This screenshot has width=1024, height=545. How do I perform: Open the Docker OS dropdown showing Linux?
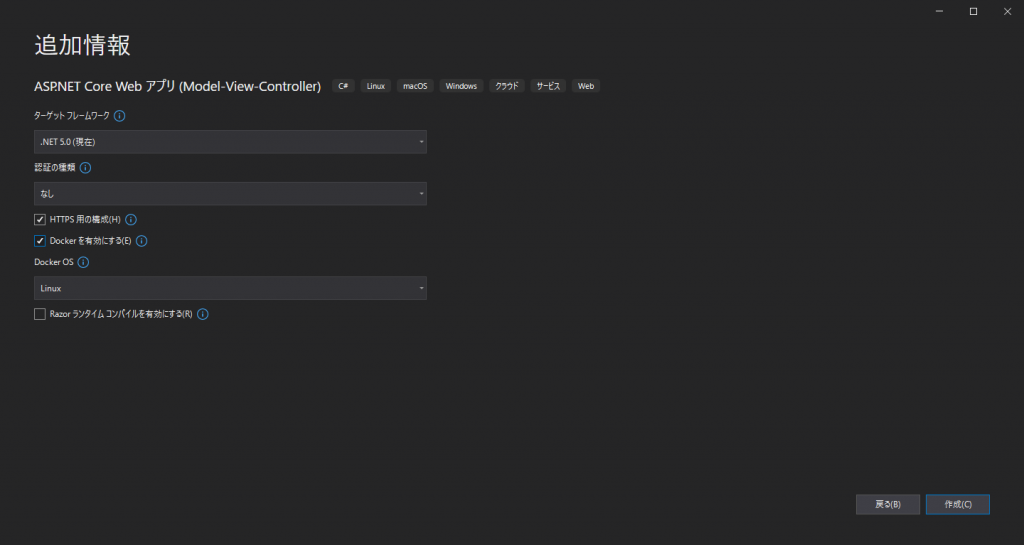(230, 288)
